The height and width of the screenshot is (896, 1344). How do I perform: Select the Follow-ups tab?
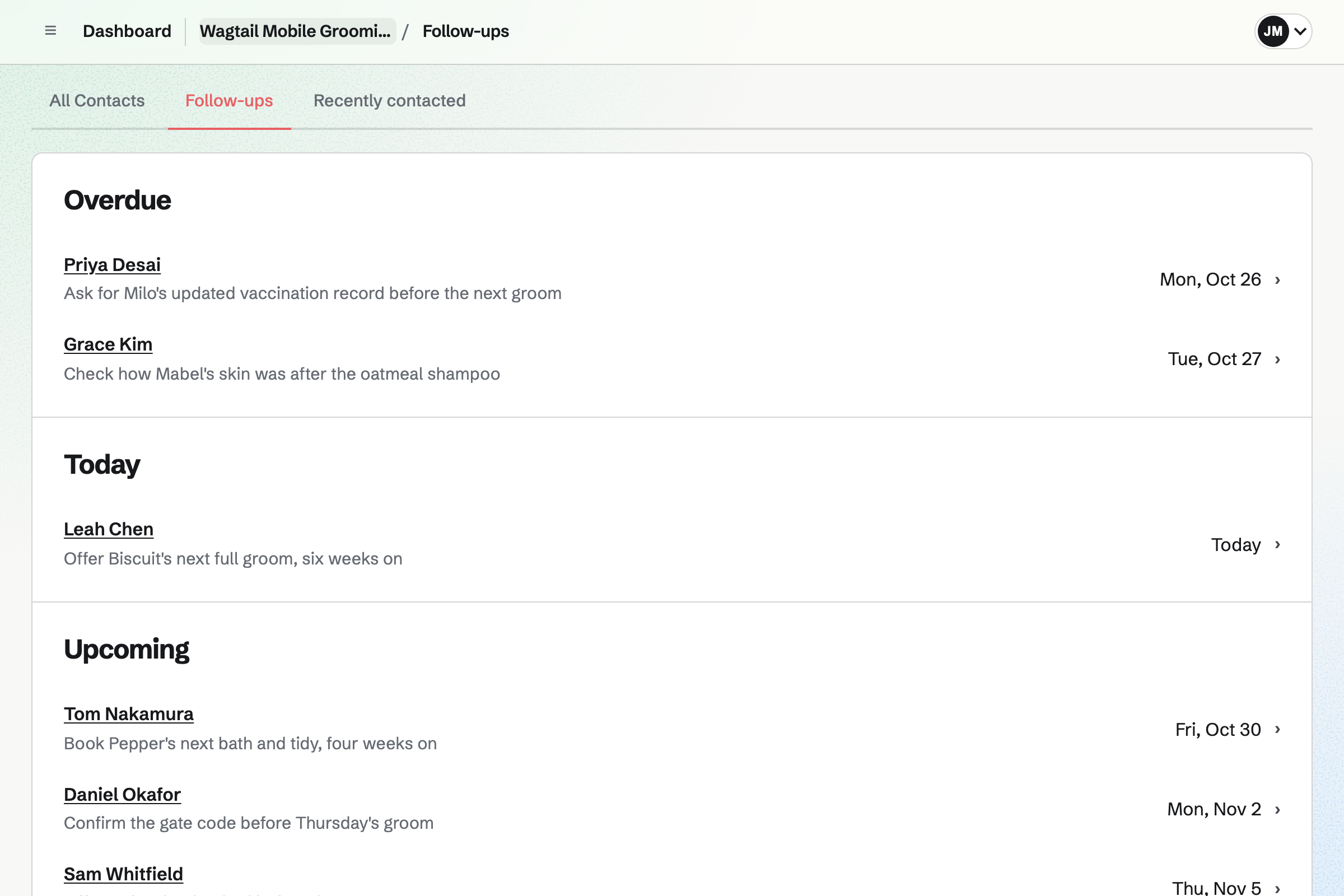coord(229,101)
